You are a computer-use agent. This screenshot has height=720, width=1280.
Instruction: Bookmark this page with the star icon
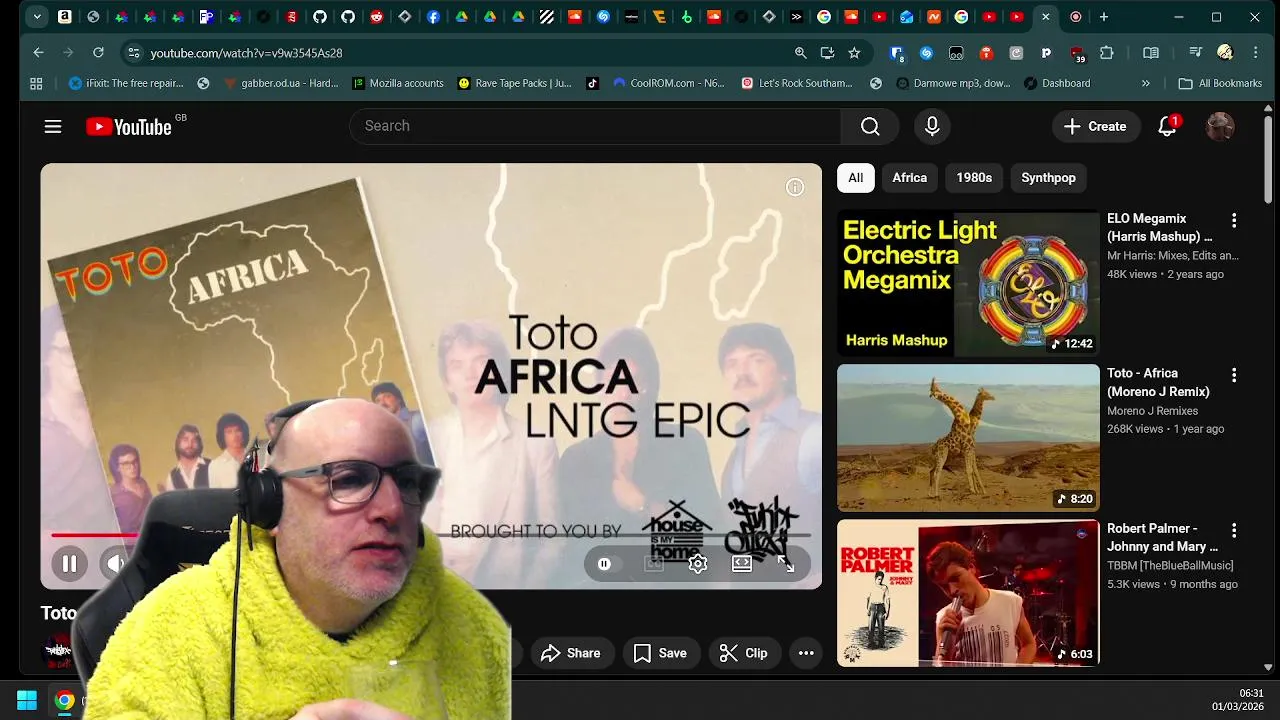point(854,52)
